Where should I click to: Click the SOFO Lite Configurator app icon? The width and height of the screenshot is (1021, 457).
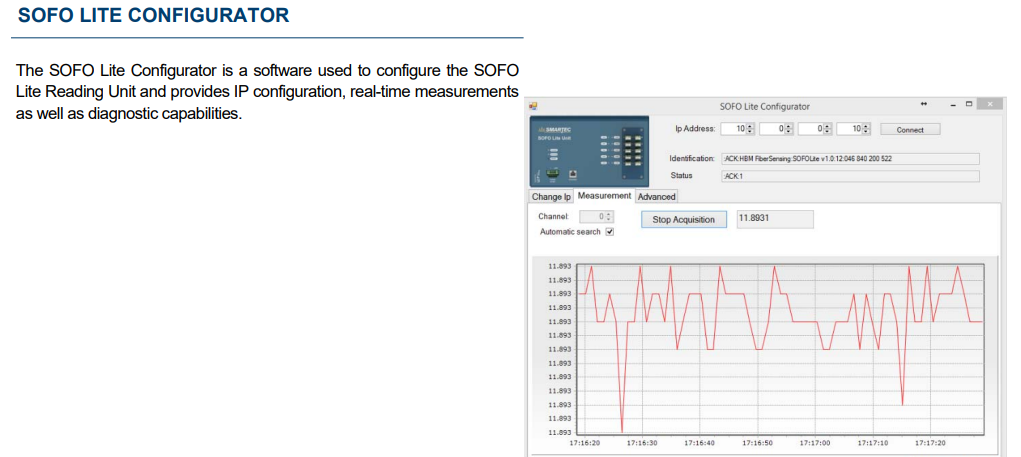(x=533, y=105)
